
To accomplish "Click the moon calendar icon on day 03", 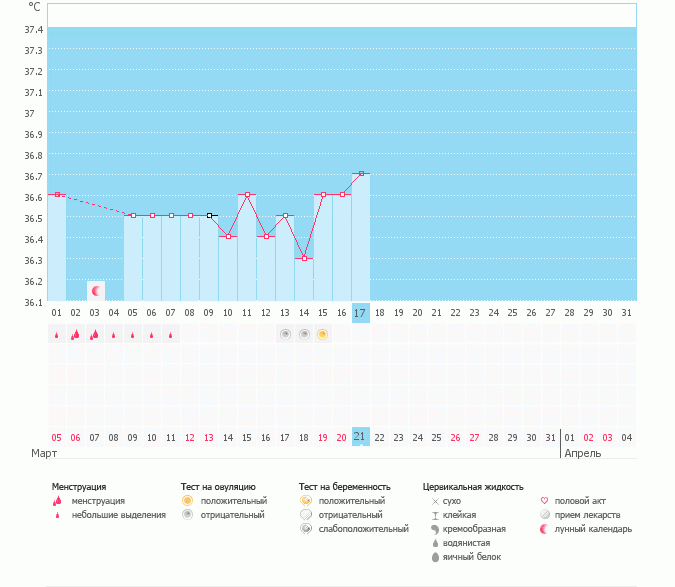I will pyautogui.click(x=96, y=291).
